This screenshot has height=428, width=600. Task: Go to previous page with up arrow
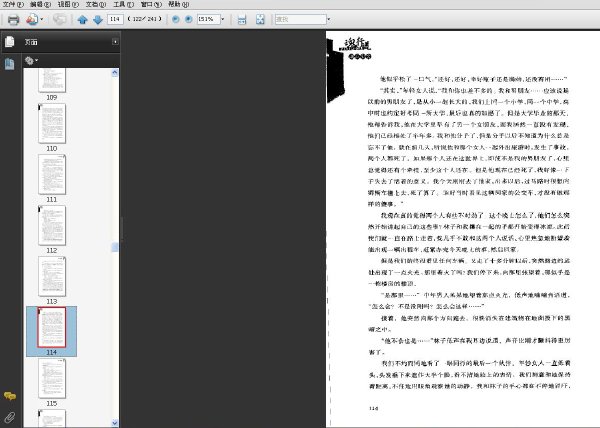click(x=82, y=20)
